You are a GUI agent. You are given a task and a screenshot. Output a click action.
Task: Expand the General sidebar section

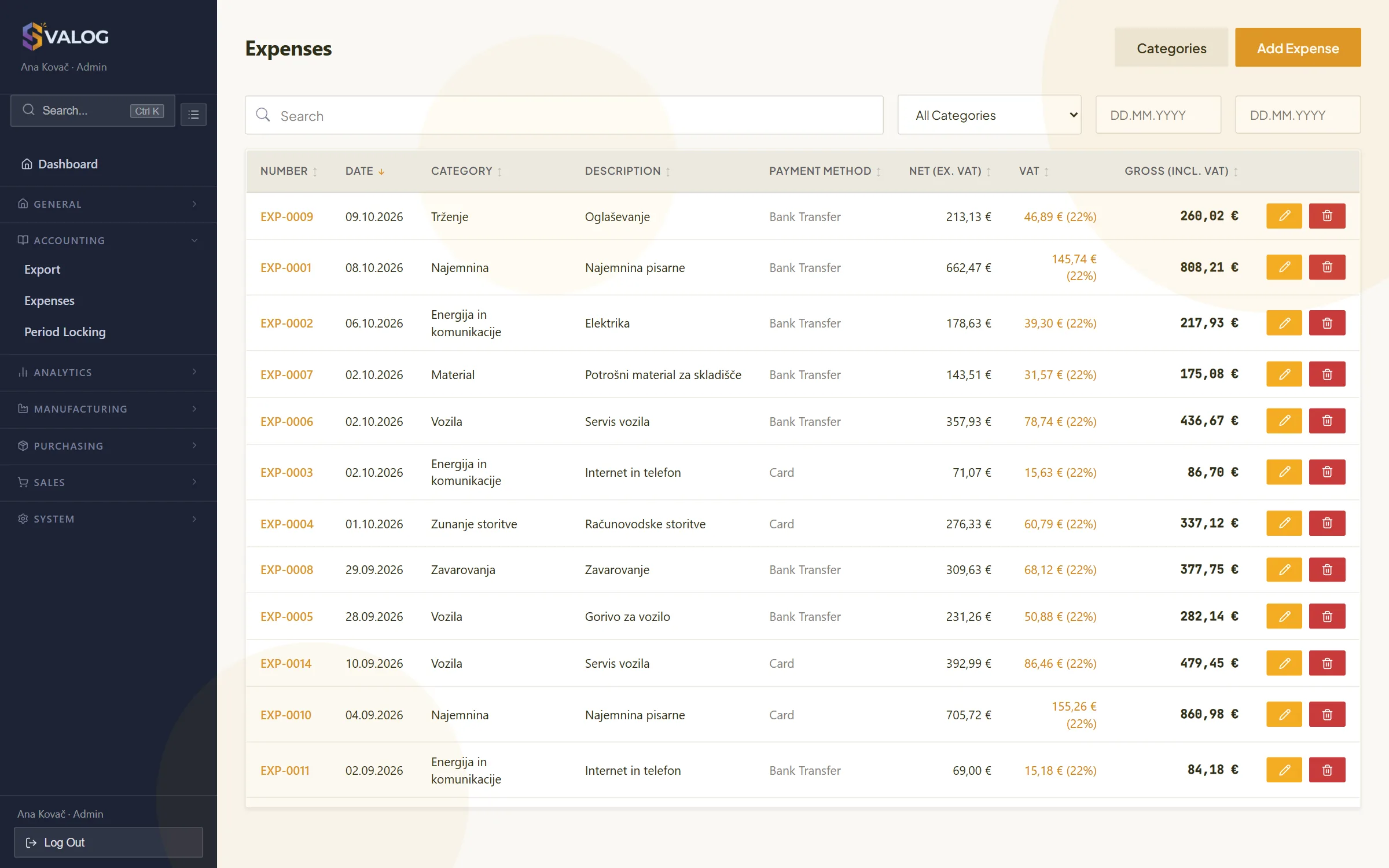click(108, 204)
